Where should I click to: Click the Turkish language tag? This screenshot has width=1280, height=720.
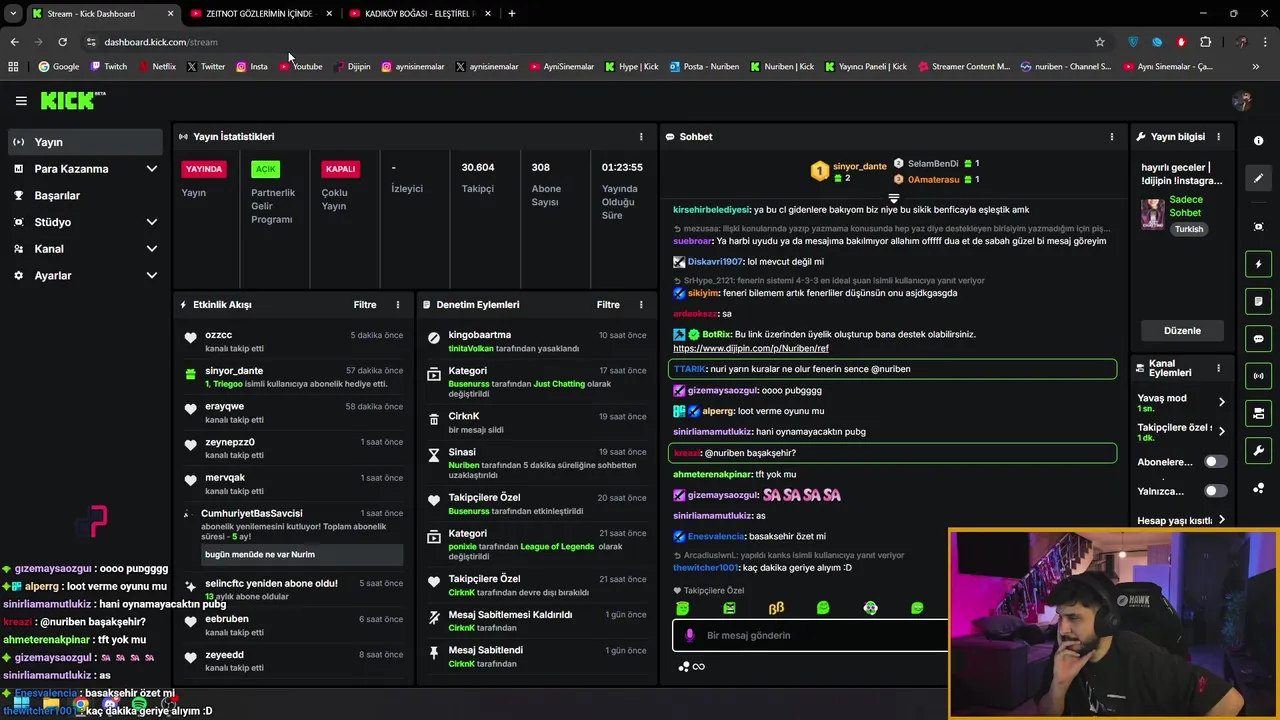(1189, 229)
